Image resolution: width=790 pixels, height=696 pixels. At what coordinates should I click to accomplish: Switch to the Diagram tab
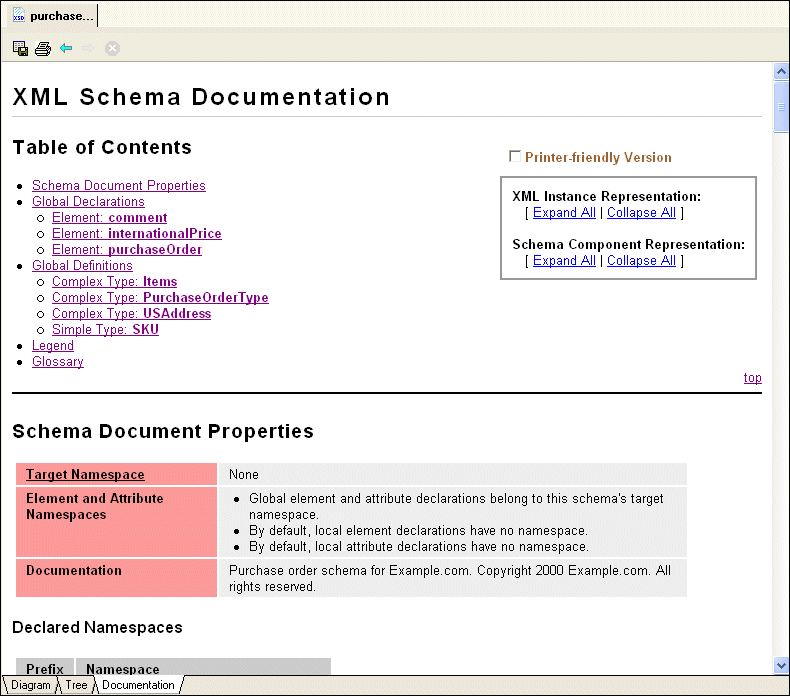(30, 686)
